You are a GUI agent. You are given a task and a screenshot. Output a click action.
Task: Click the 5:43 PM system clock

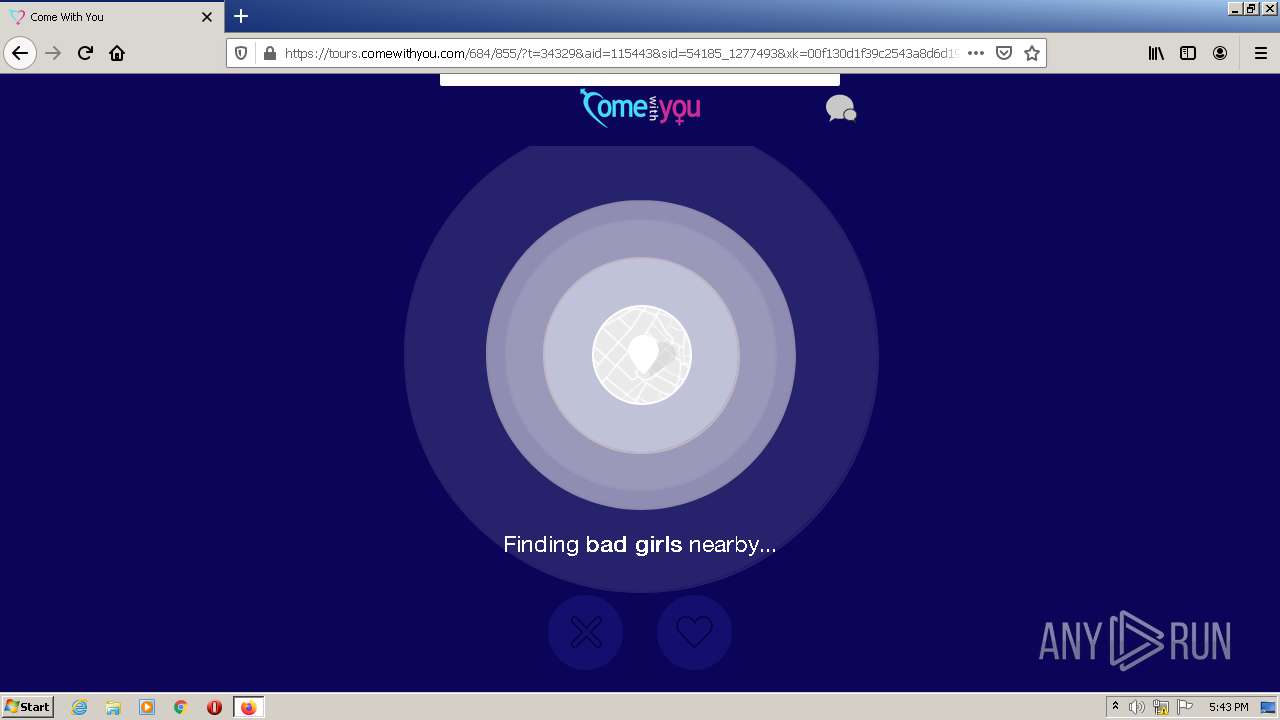pos(1228,707)
